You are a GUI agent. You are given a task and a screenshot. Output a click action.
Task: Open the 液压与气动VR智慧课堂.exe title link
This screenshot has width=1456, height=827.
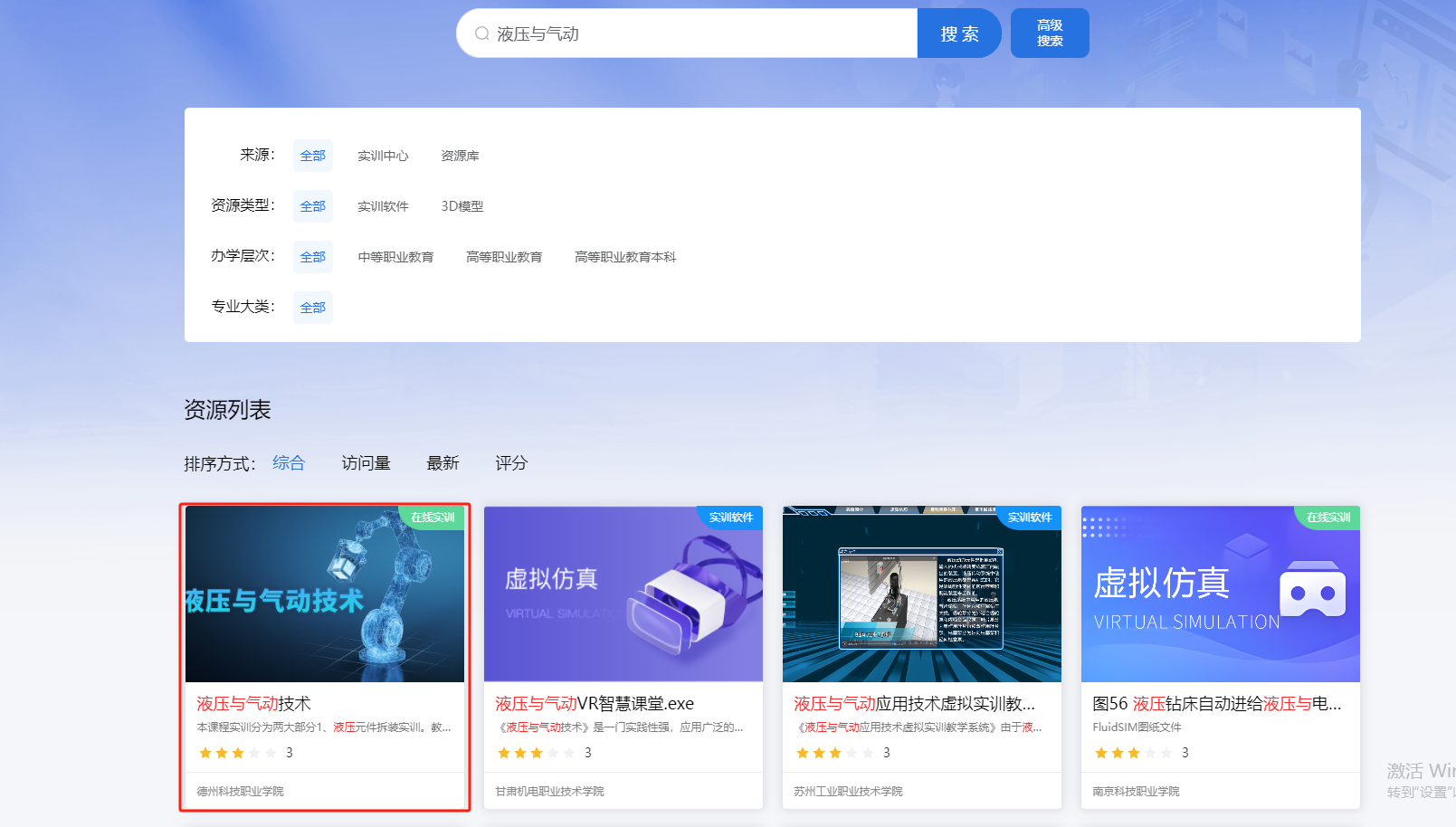(595, 704)
